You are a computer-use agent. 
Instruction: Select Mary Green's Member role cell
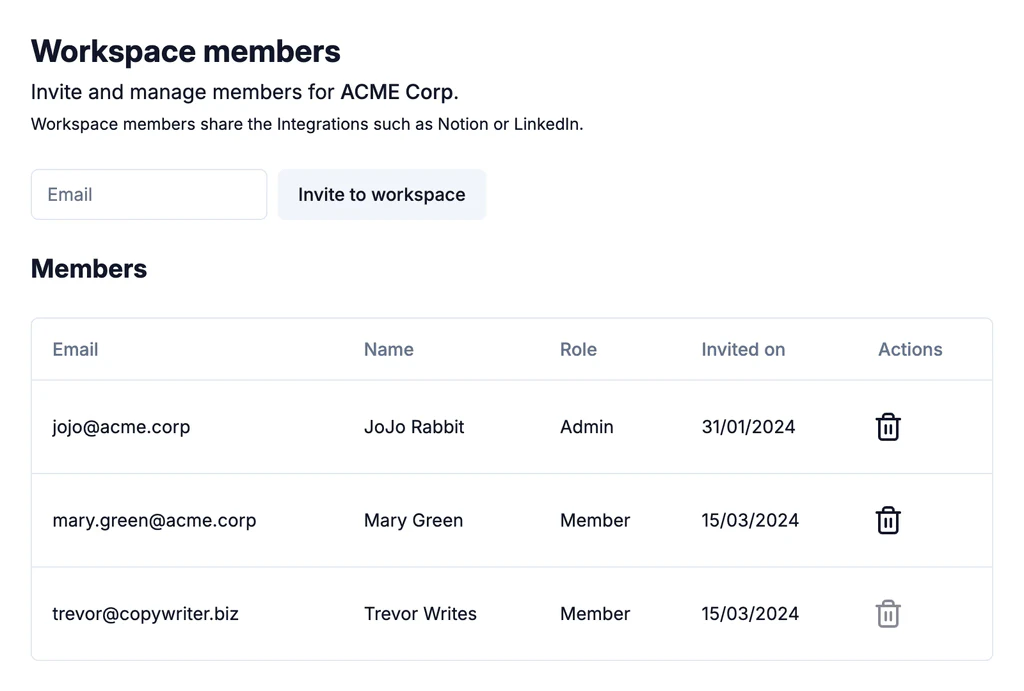[595, 521]
